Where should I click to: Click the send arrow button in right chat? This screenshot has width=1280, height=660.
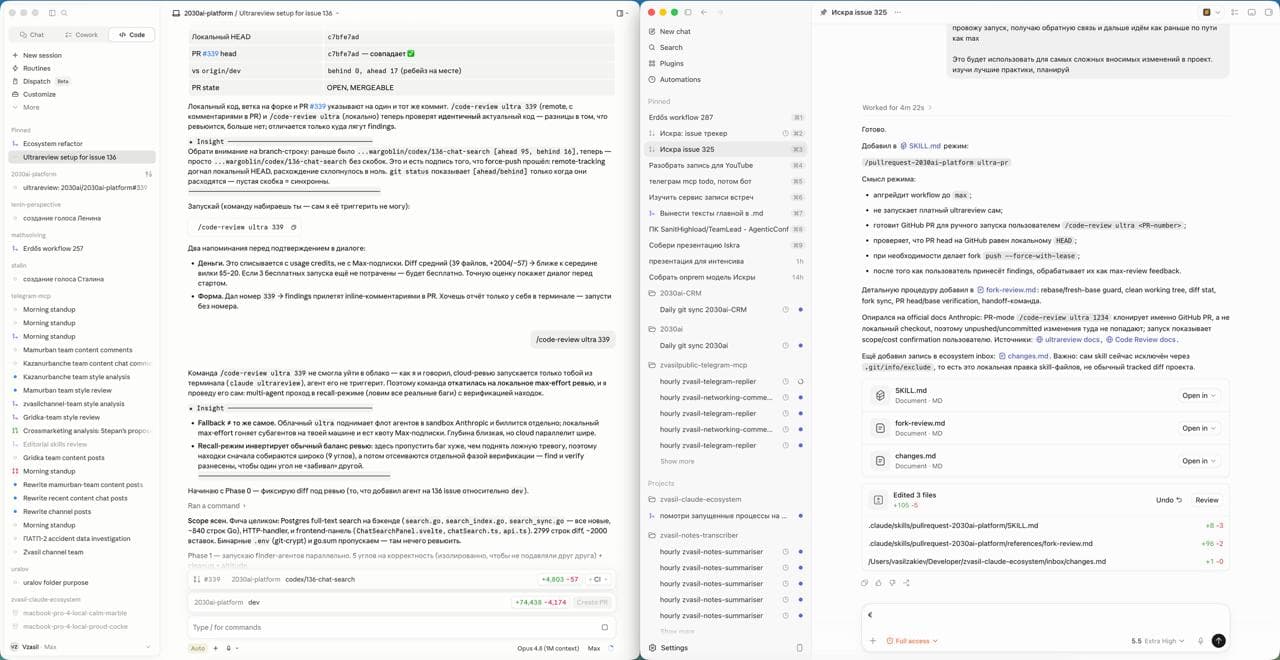pos(1218,641)
